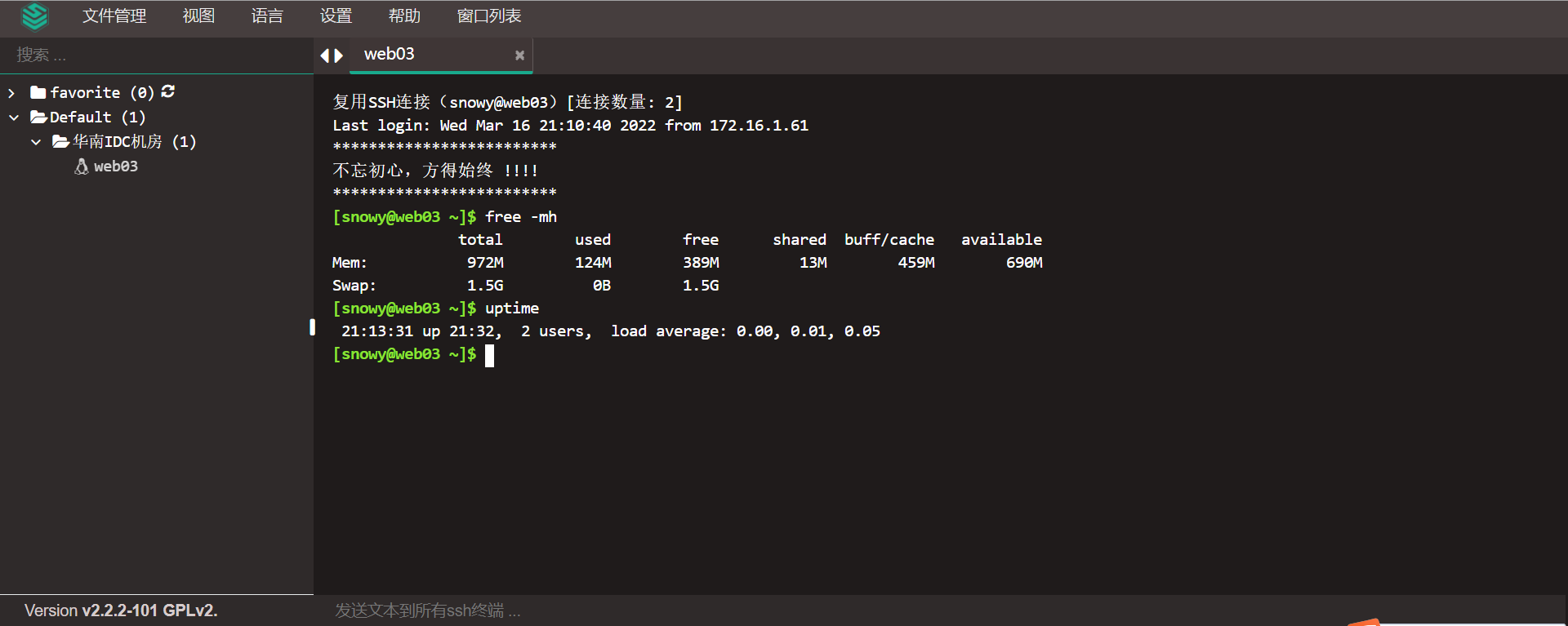Collapse the 华南IDC机房 node chevron
The image size is (1568, 626).
click(36, 142)
